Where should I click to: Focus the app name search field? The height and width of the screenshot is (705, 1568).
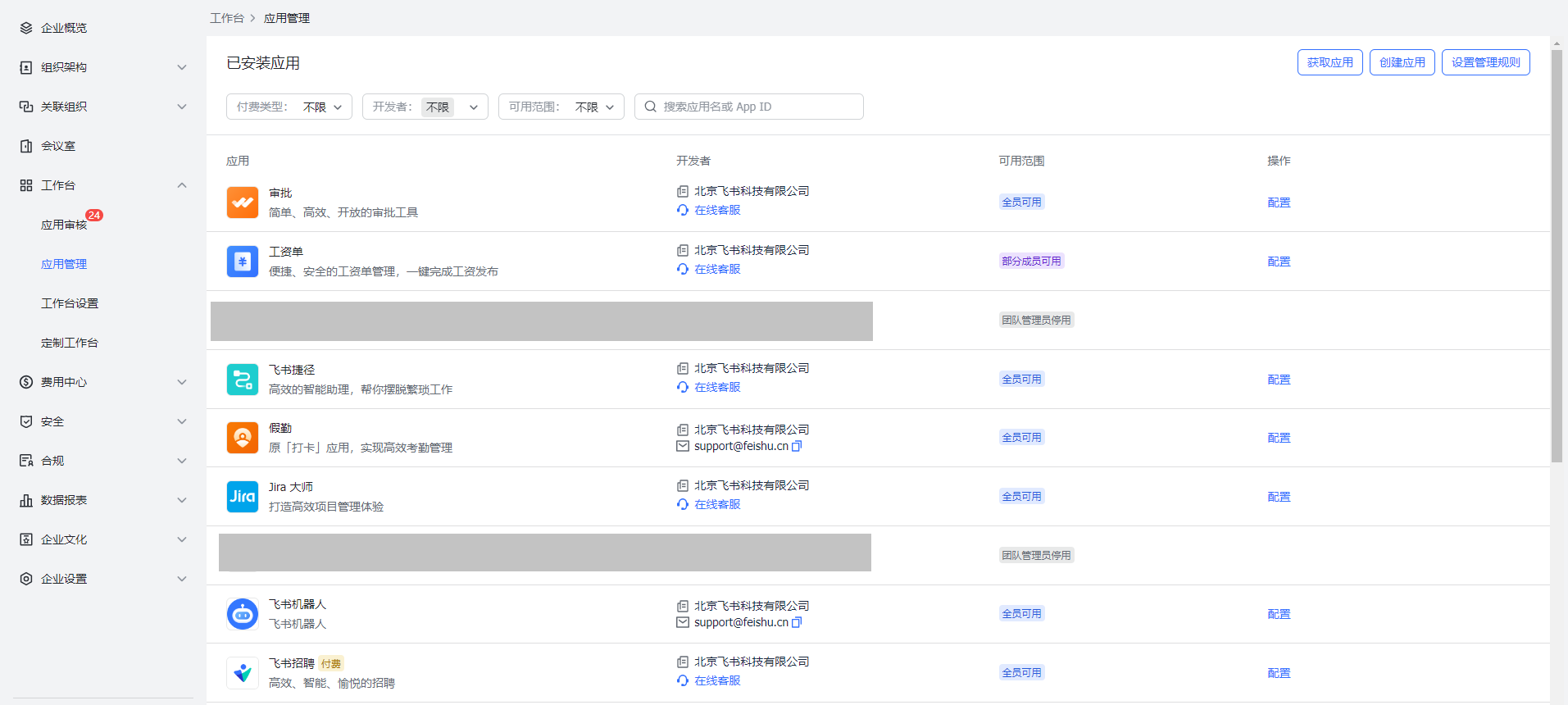[x=758, y=107]
